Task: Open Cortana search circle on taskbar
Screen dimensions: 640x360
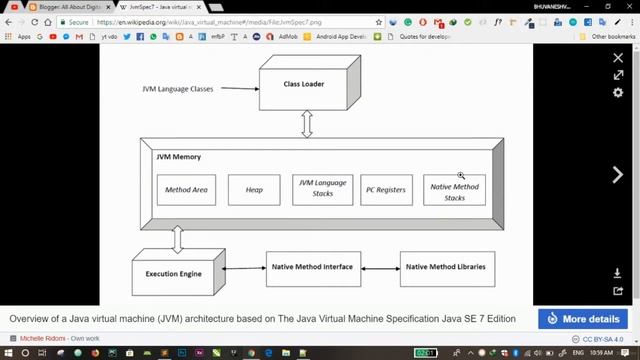Action: click(x=25, y=353)
